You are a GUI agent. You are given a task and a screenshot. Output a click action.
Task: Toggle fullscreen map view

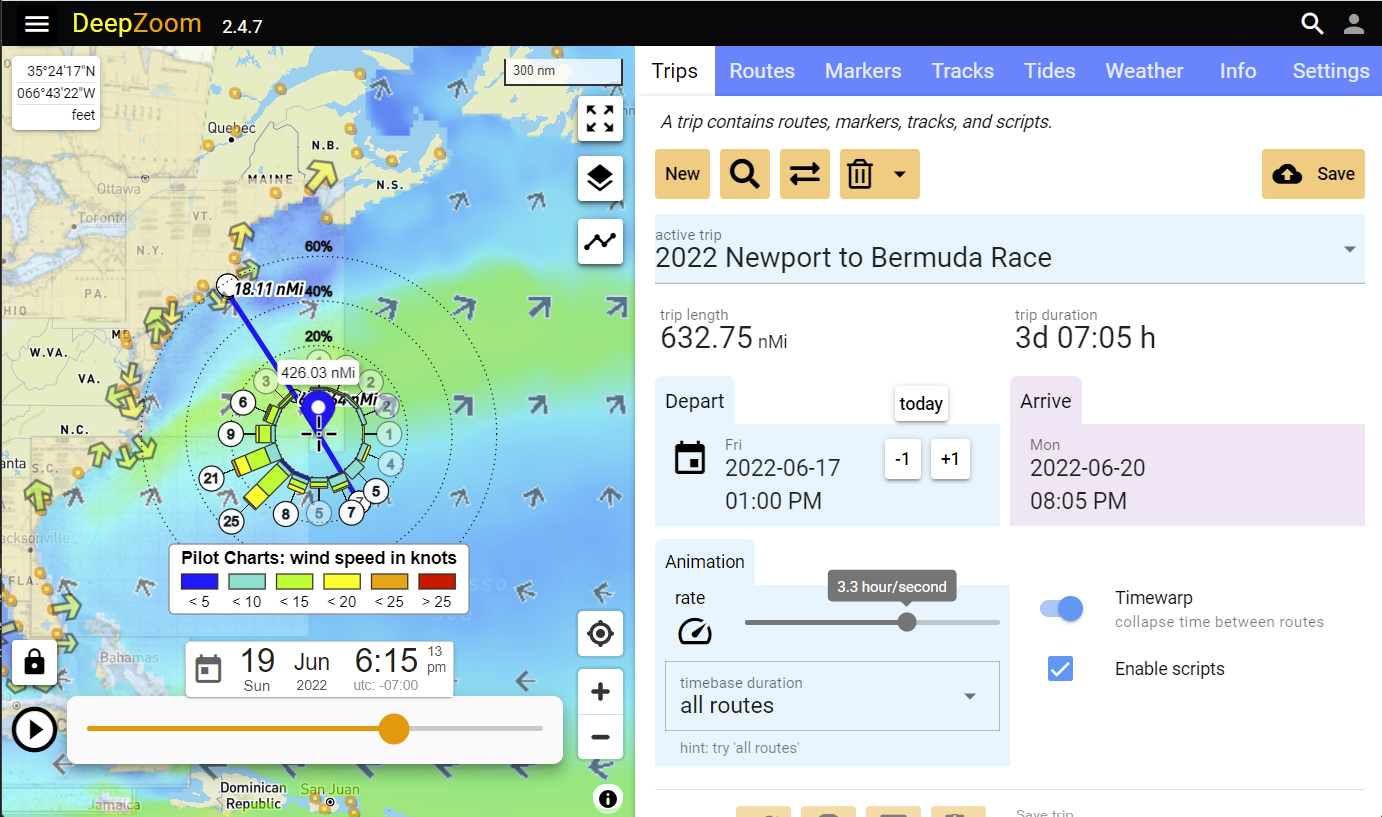600,118
